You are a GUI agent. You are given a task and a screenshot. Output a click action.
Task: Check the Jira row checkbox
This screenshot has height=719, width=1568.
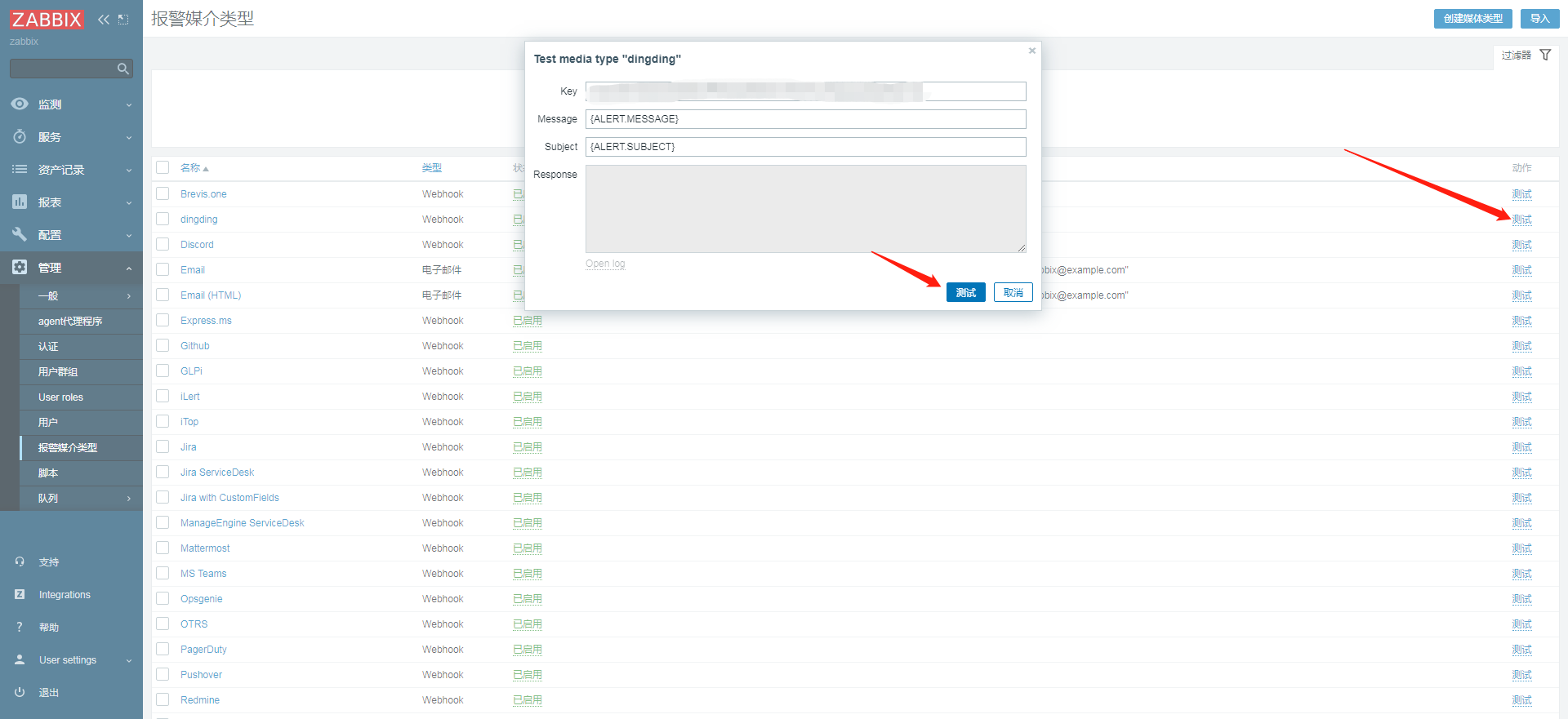click(x=163, y=446)
